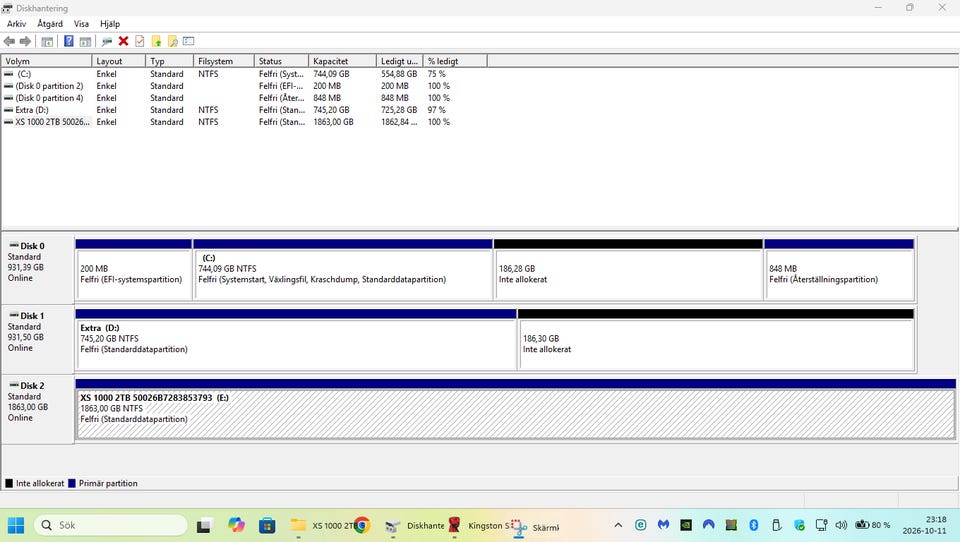Expand the hidden system tray icons chevron
Image resolution: width=960 pixels, height=542 pixels.
coord(618,525)
